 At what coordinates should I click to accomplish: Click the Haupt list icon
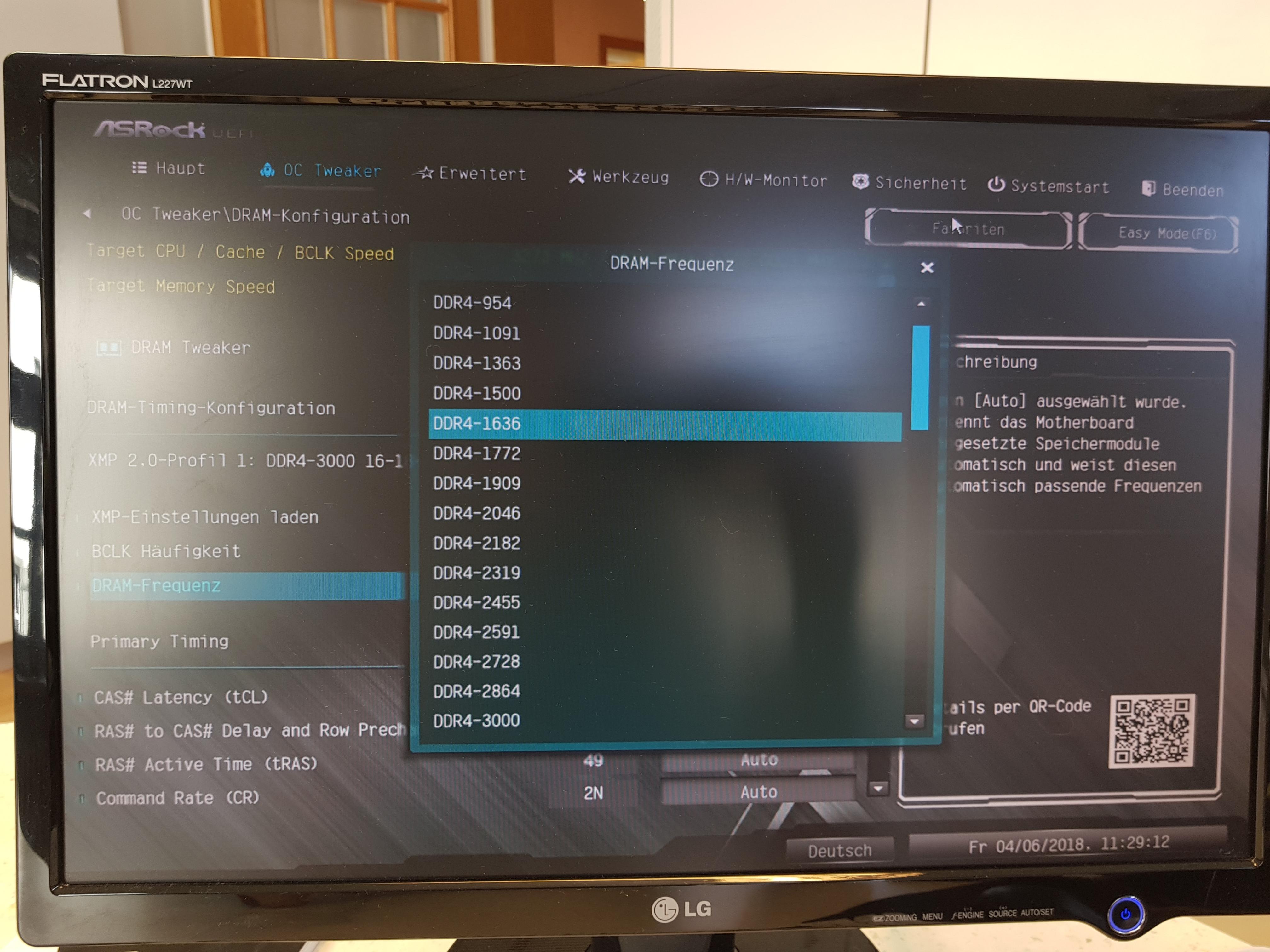pyautogui.click(x=139, y=168)
